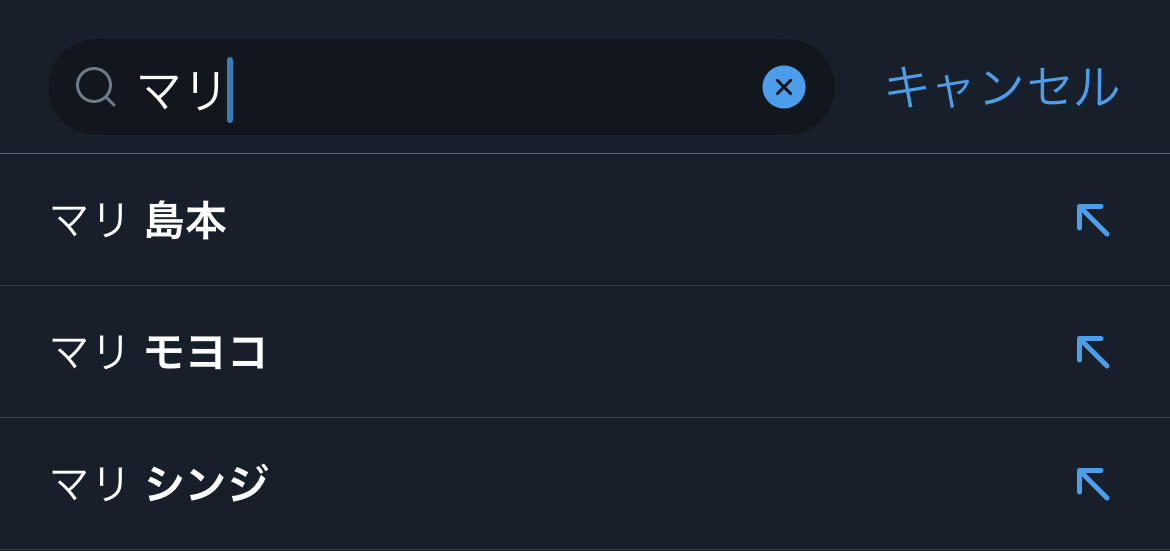The width and height of the screenshot is (1170, 551).
Task: Focus the search field containing マリ
Action: pos(480,87)
